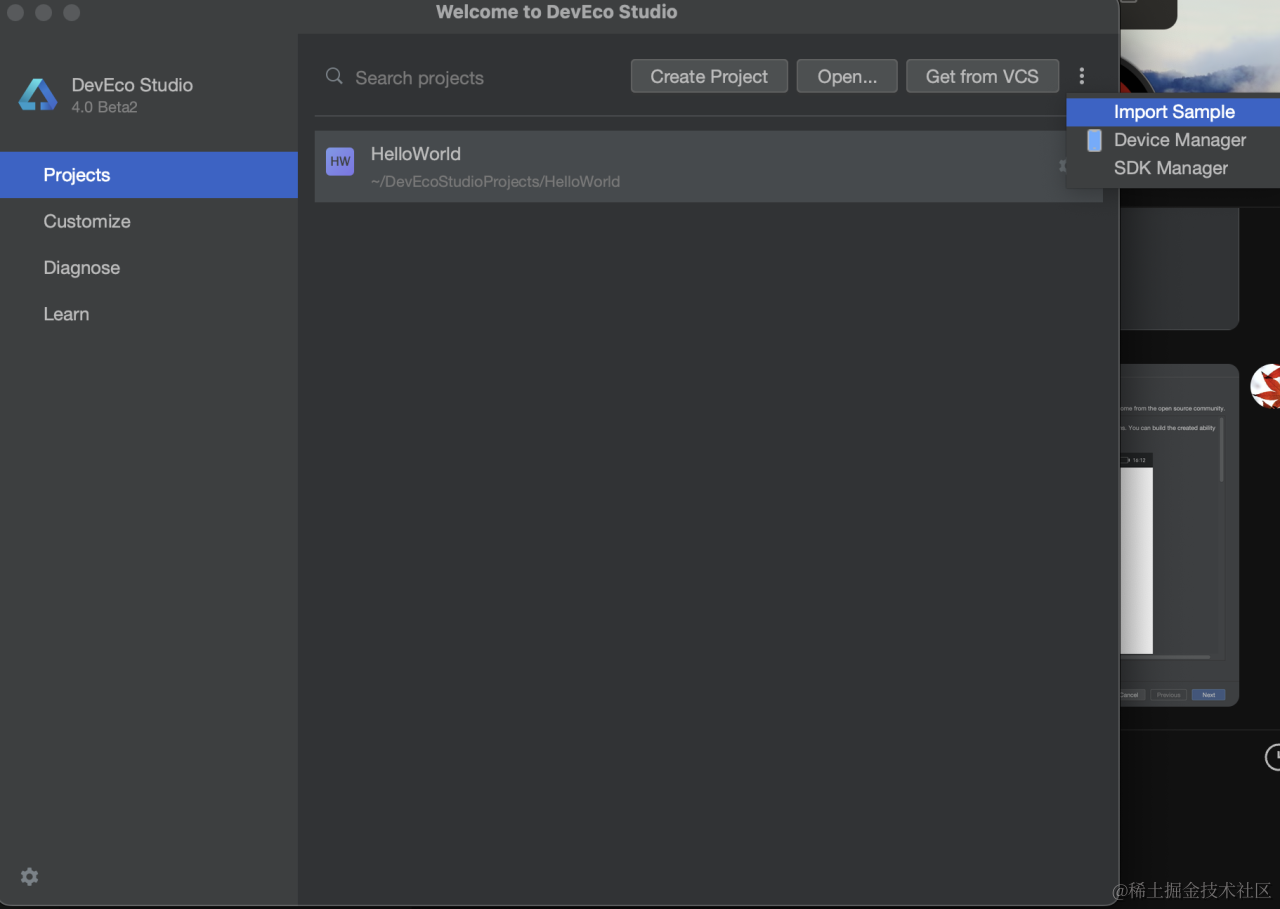Click the vertical scrollbar in background dialog
The image size is (1280, 909).
tap(1221, 449)
